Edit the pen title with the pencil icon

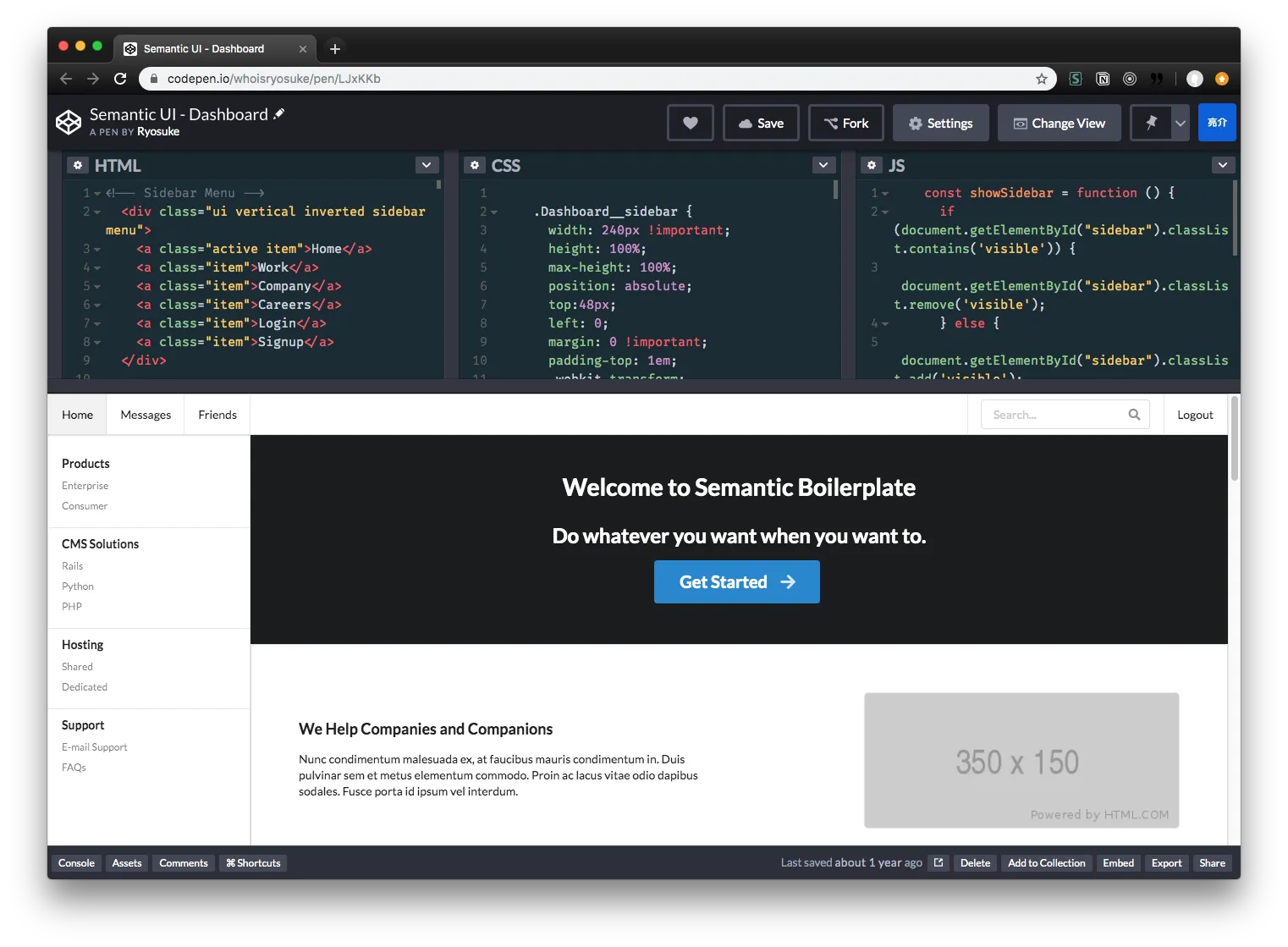tap(279, 113)
